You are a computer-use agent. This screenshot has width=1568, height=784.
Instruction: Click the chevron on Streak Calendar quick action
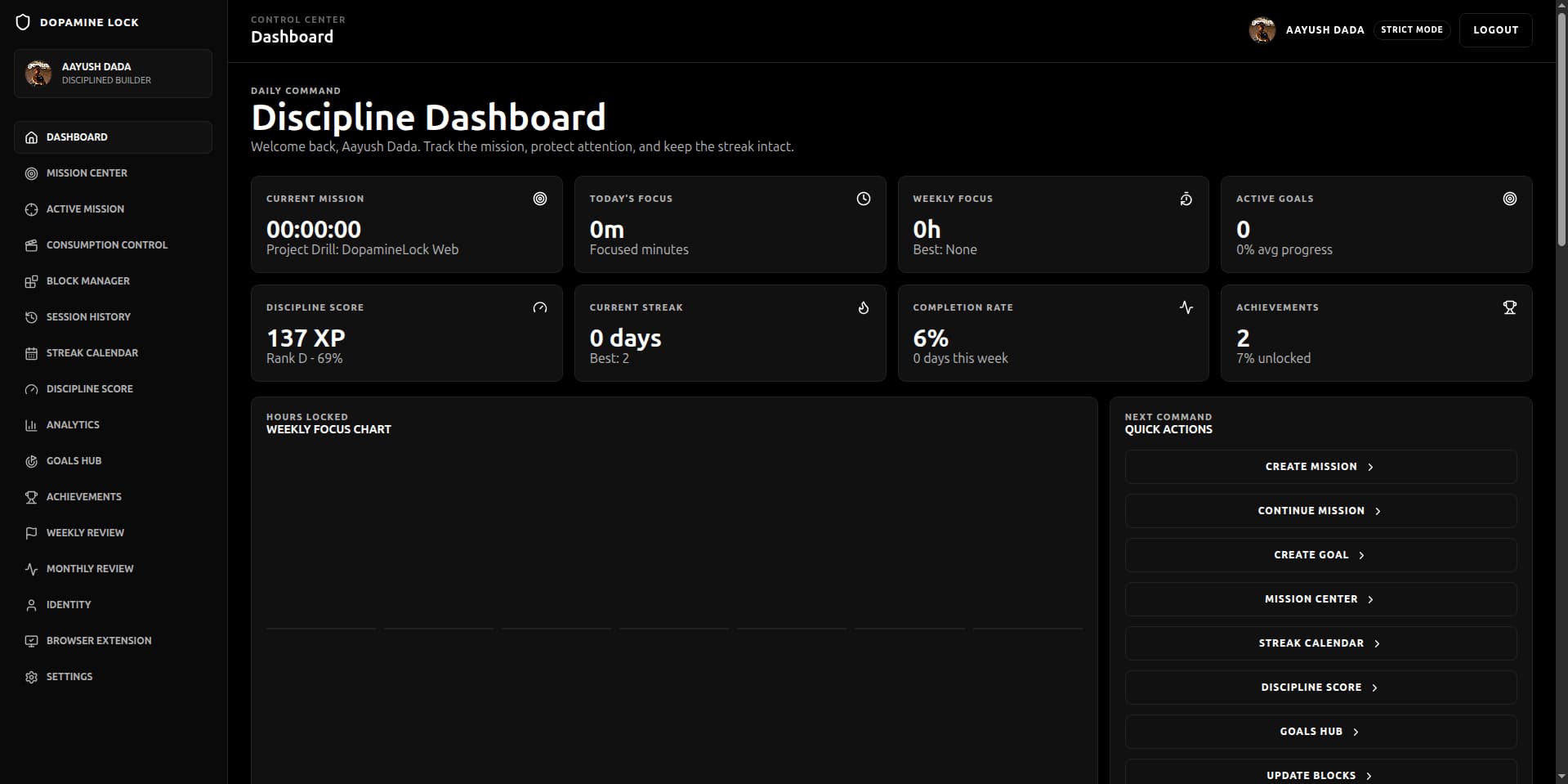pyautogui.click(x=1377, y=643)
